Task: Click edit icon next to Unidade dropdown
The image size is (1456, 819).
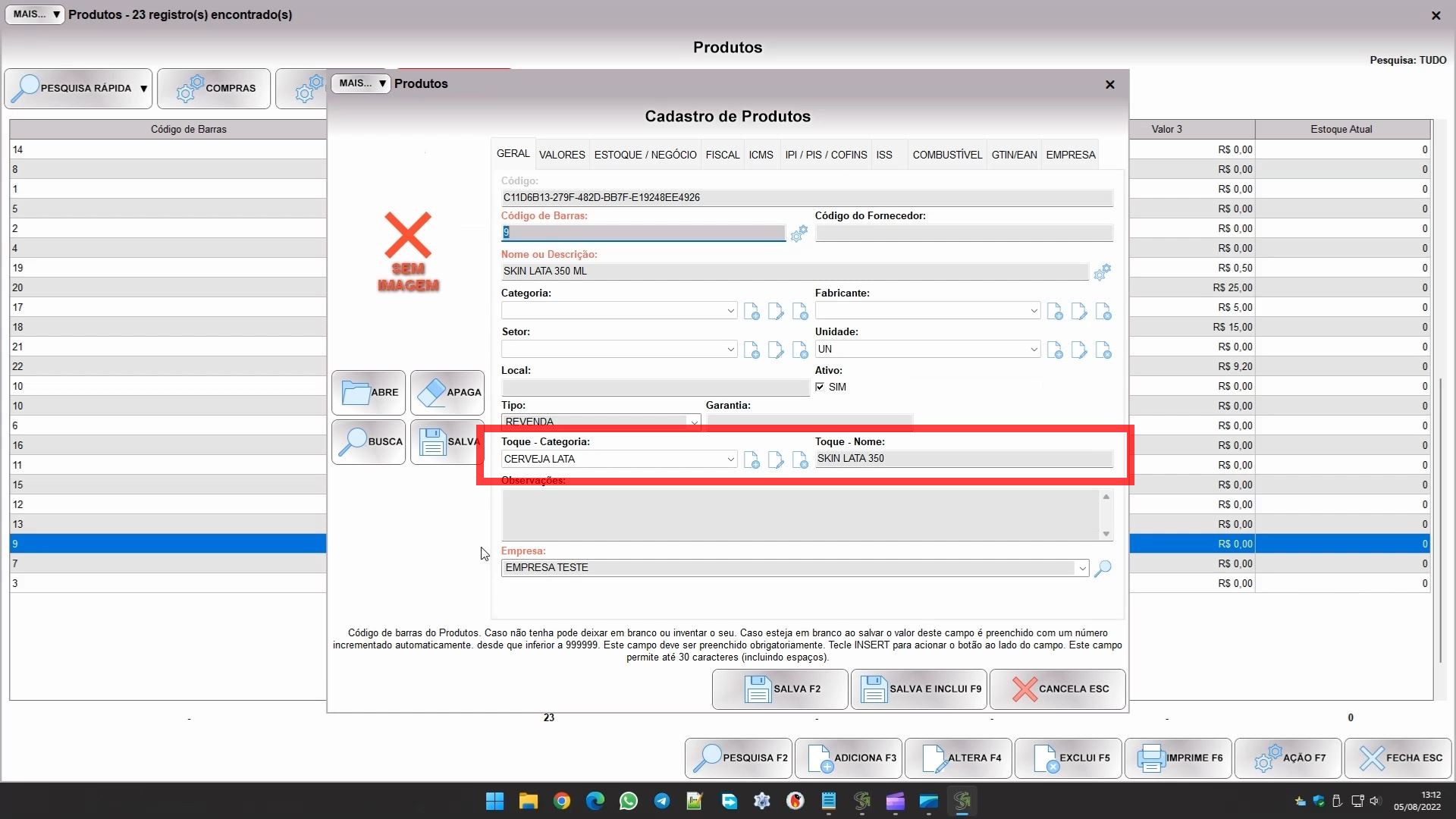Action: point(1079,350)
